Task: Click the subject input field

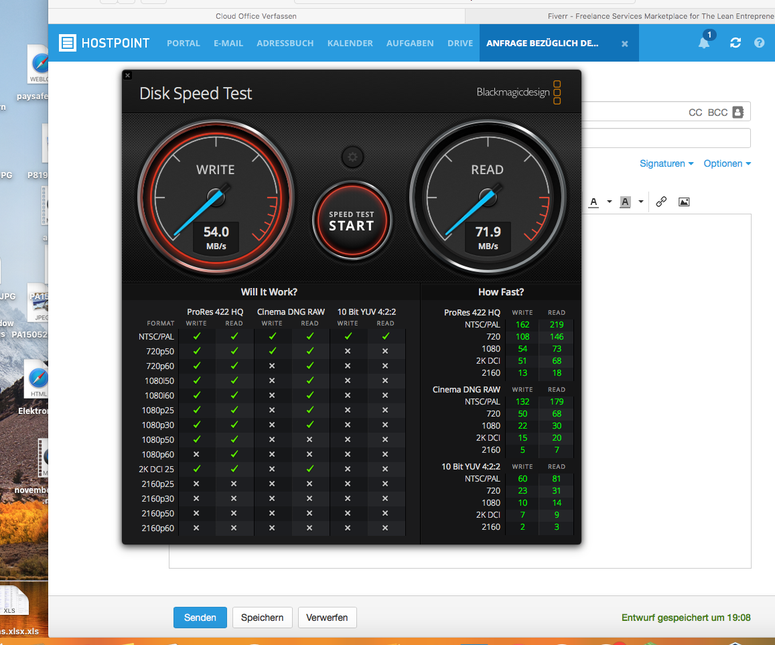Action: [666, 138]
